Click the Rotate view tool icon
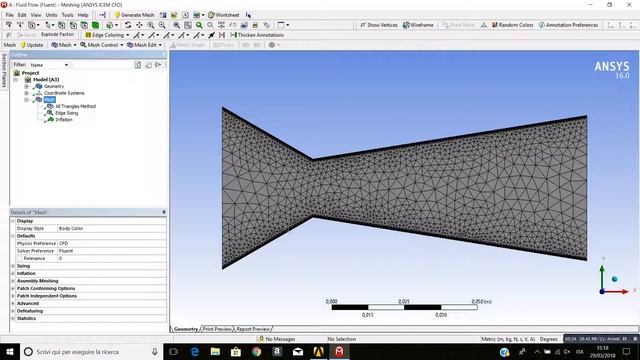Screen dimensions: 640x360 pyautogui.click(x=128, y=25)
